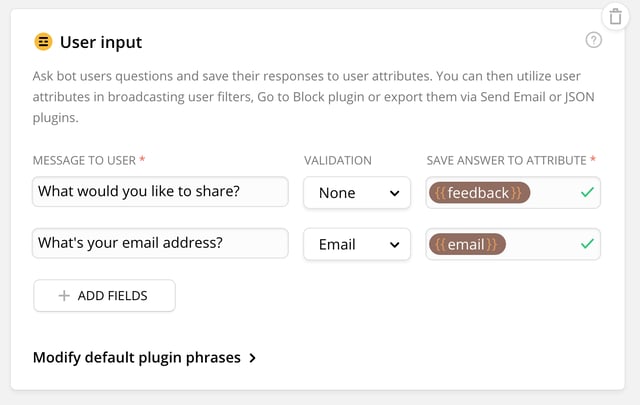The image size is (640, 405).
Task: Click empty area of email attribute field
Action: pyautogui.click(x=542, y=244)
